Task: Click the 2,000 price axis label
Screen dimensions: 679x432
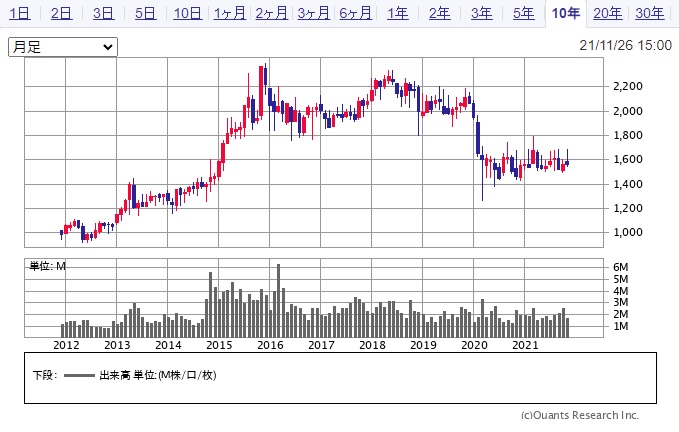Action: 627,111
